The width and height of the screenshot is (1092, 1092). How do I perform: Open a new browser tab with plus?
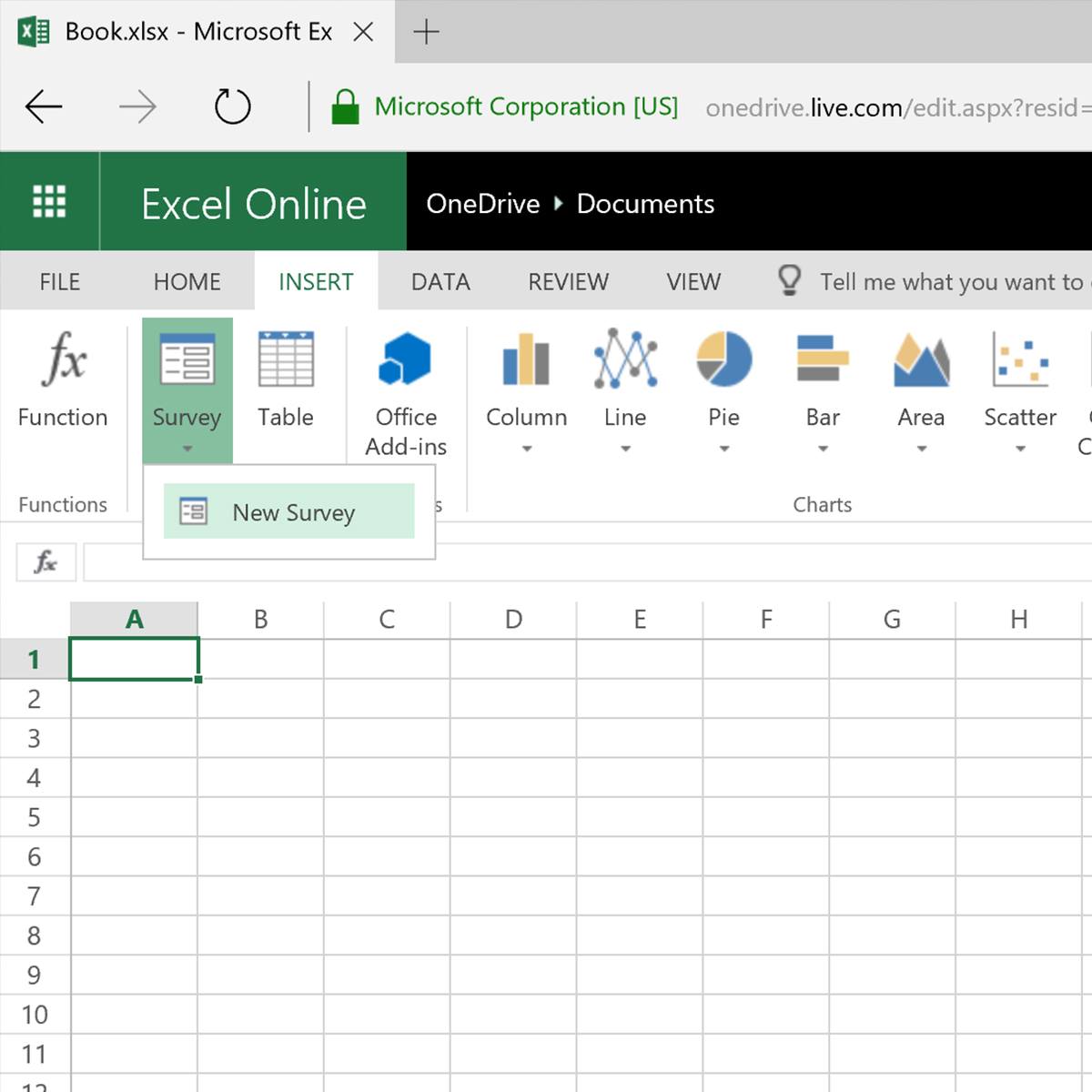[x=426, y=32]
